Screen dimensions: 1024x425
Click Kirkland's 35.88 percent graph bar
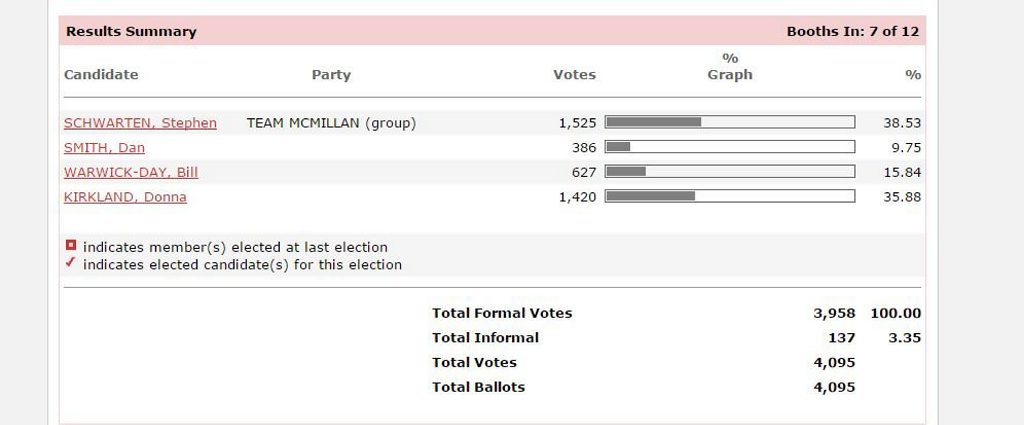[x=729, y=196]
